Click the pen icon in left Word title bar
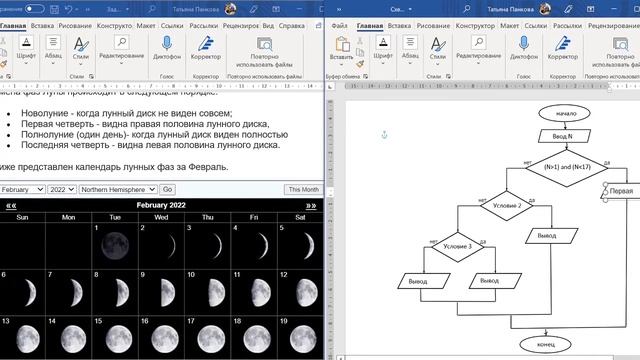 point(253,9)
